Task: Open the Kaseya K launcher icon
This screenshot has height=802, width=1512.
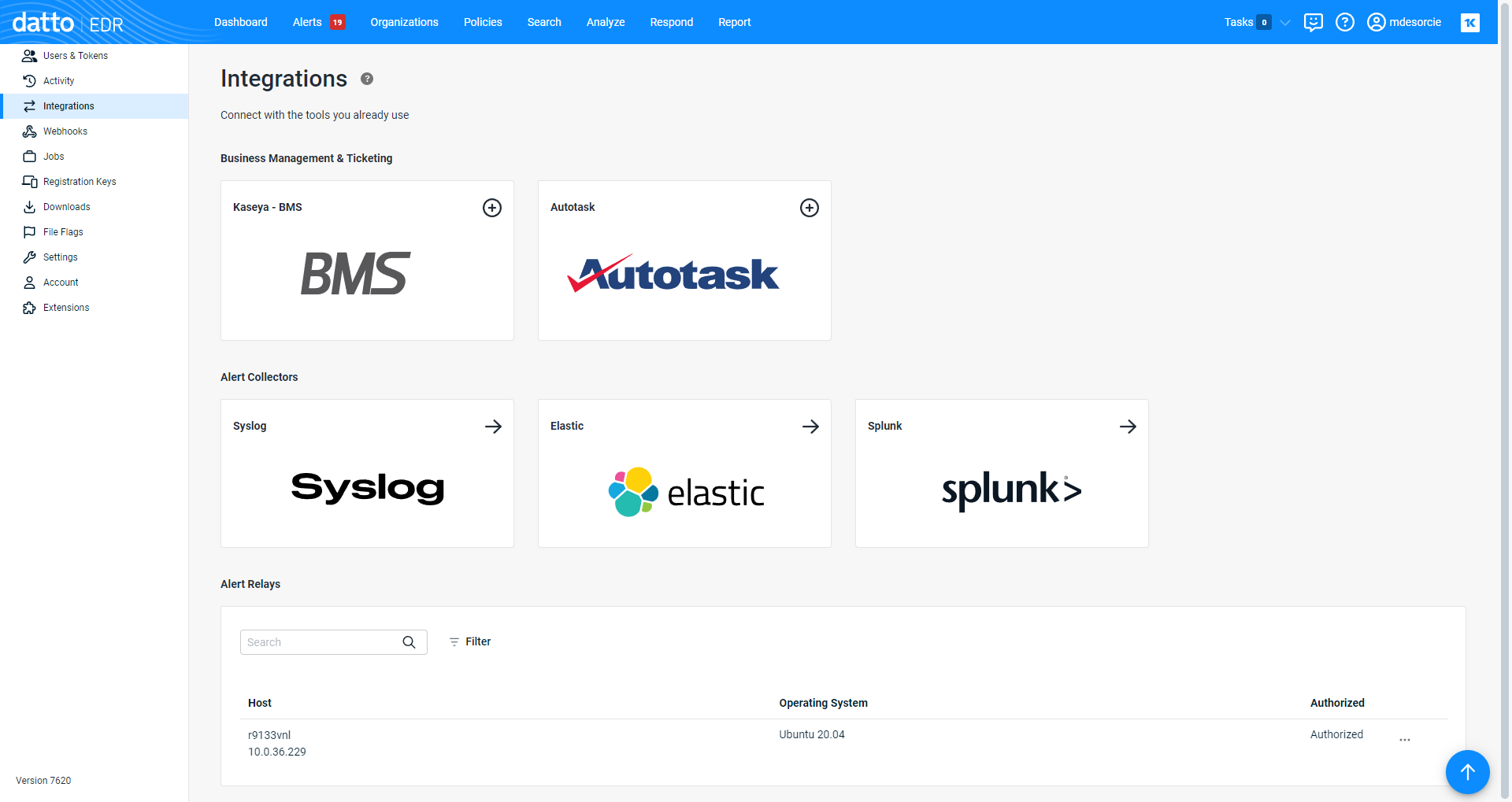Action: click(x=1470, y=23)
